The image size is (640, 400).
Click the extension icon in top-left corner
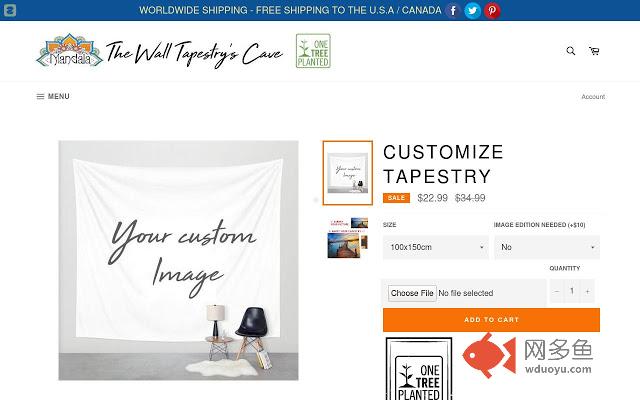[10, 10]
